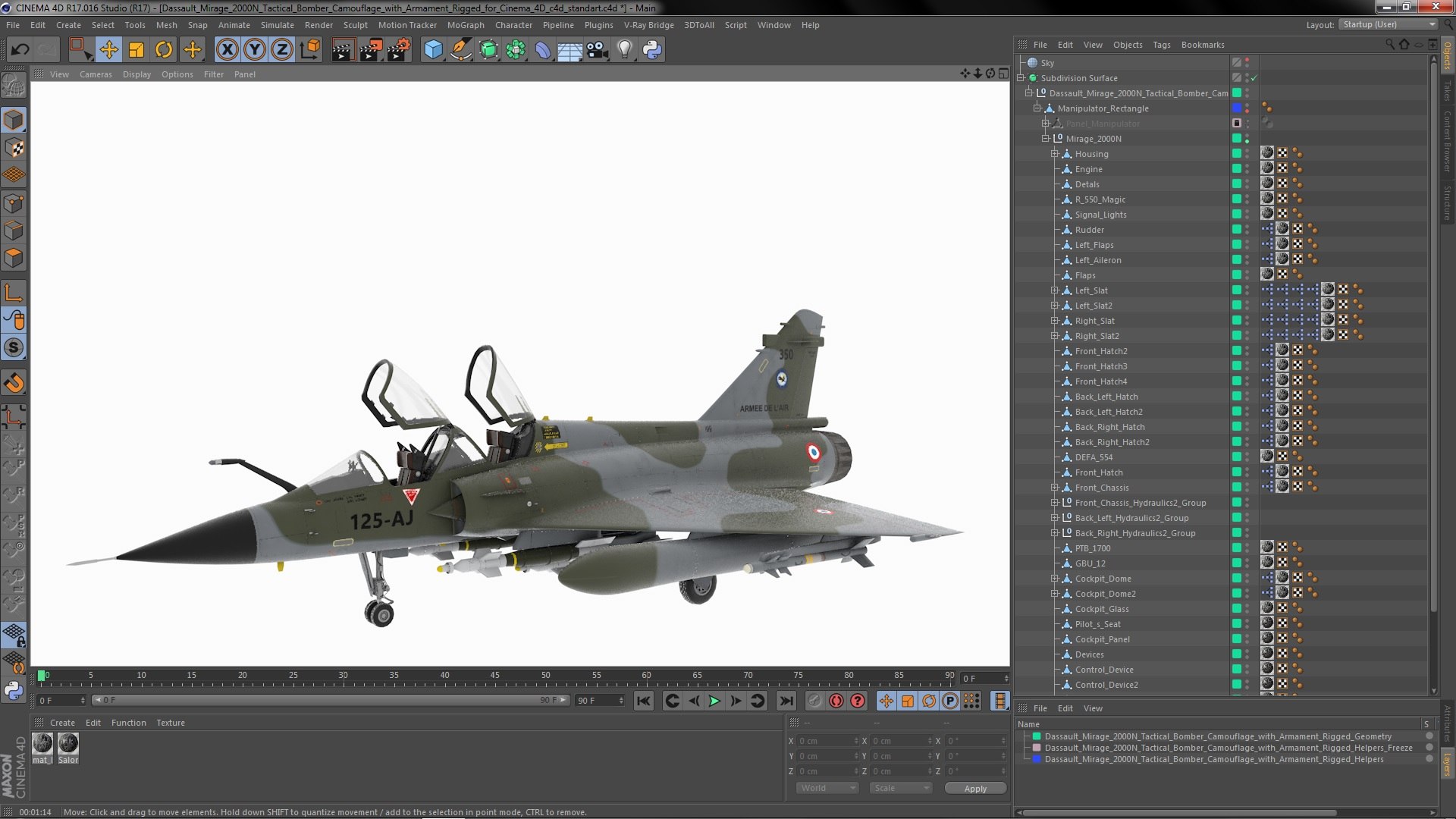
Task: Toggle Enable Snap in left toolbar
Action: tap(14, 384)
